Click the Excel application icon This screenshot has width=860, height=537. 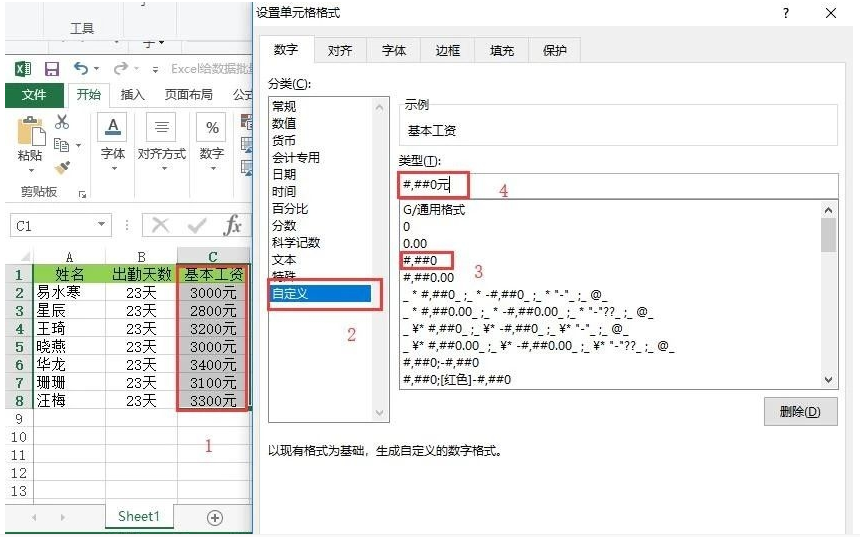click(x=22, y=69)
